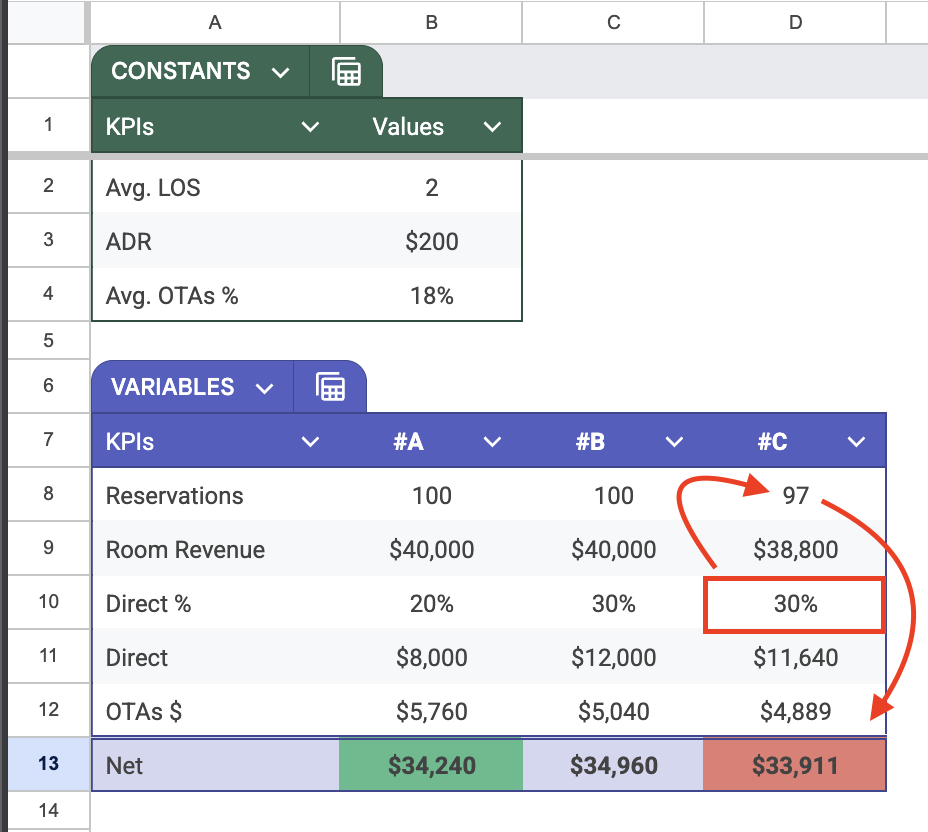Screen dimensions: 928x832
Task: Click the VARIABLES table calculator icon
Action: (x=330, y=387)
